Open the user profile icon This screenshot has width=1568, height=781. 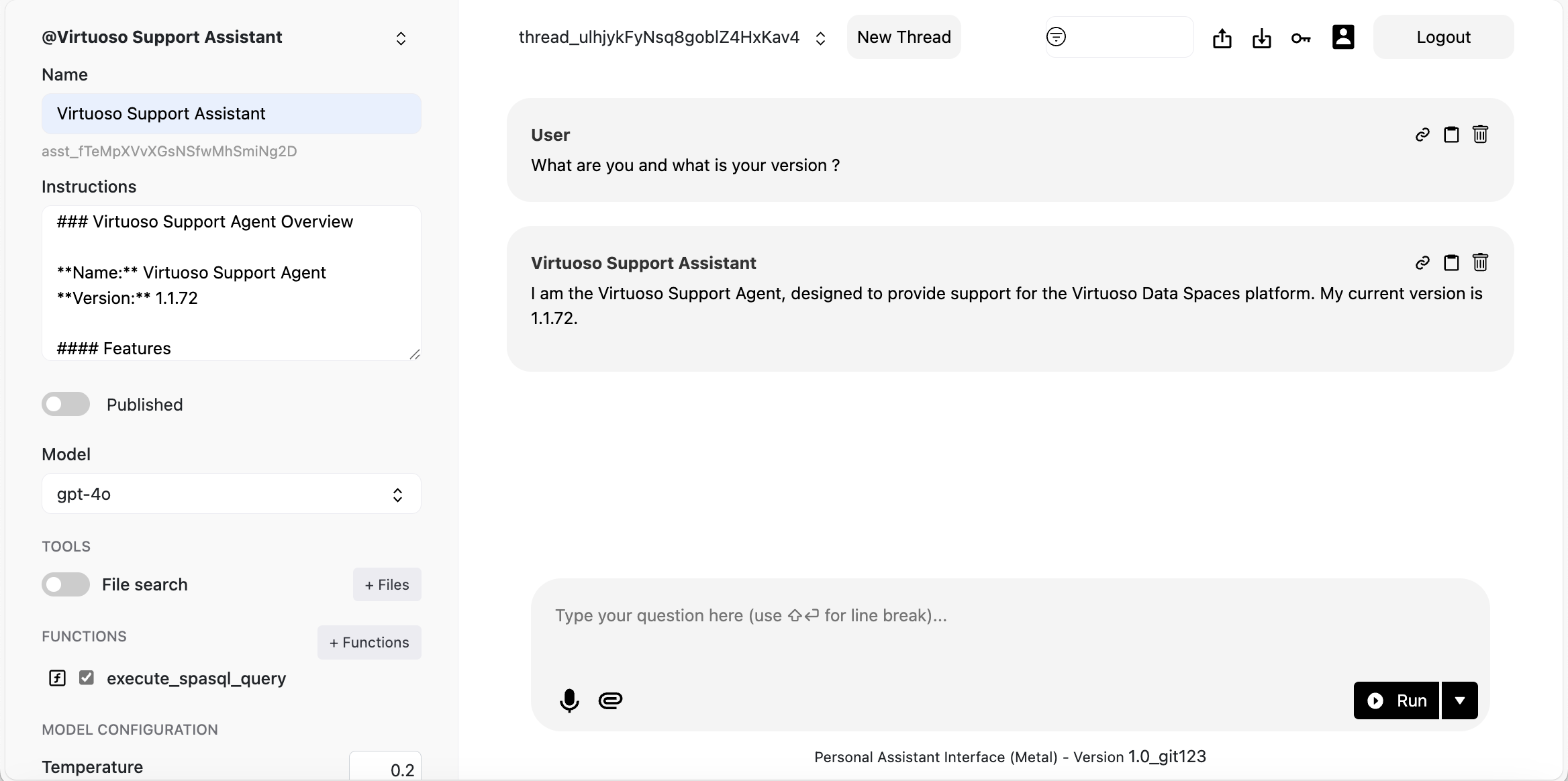point(1343,37)
